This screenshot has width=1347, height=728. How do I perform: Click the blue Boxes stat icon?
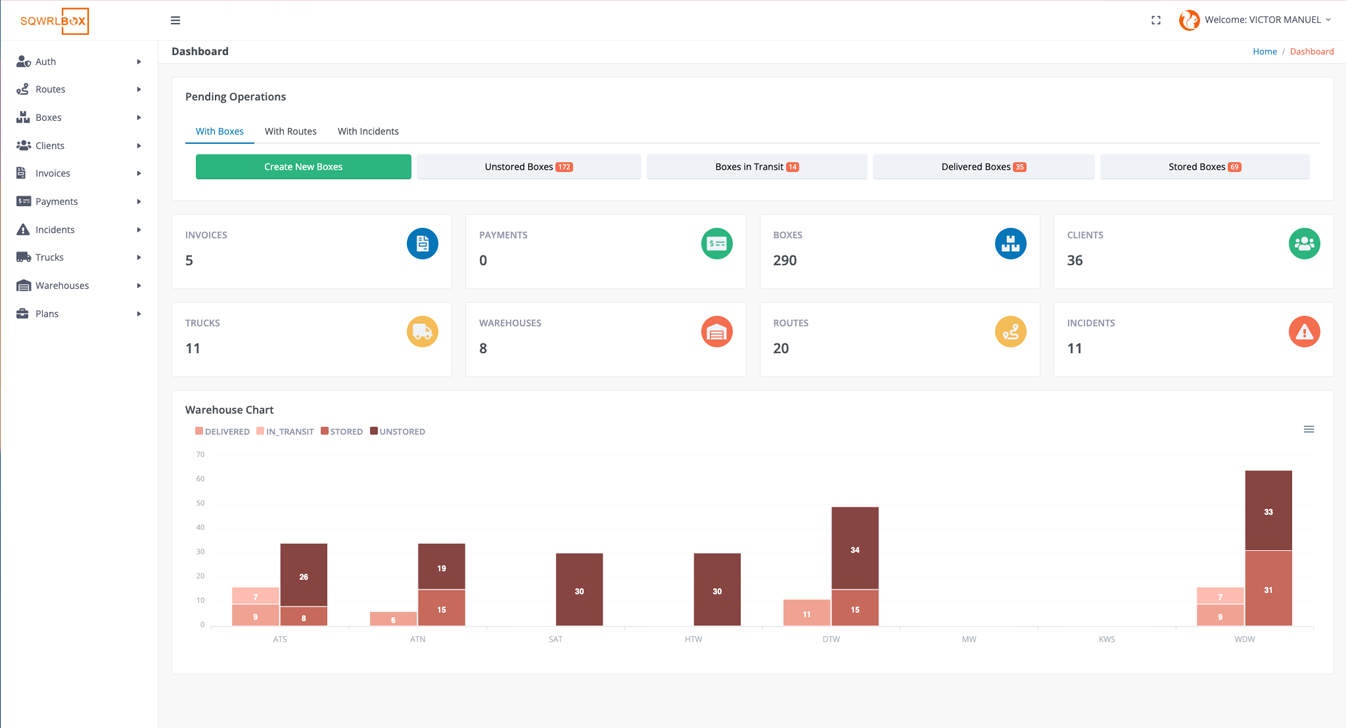1010,244
